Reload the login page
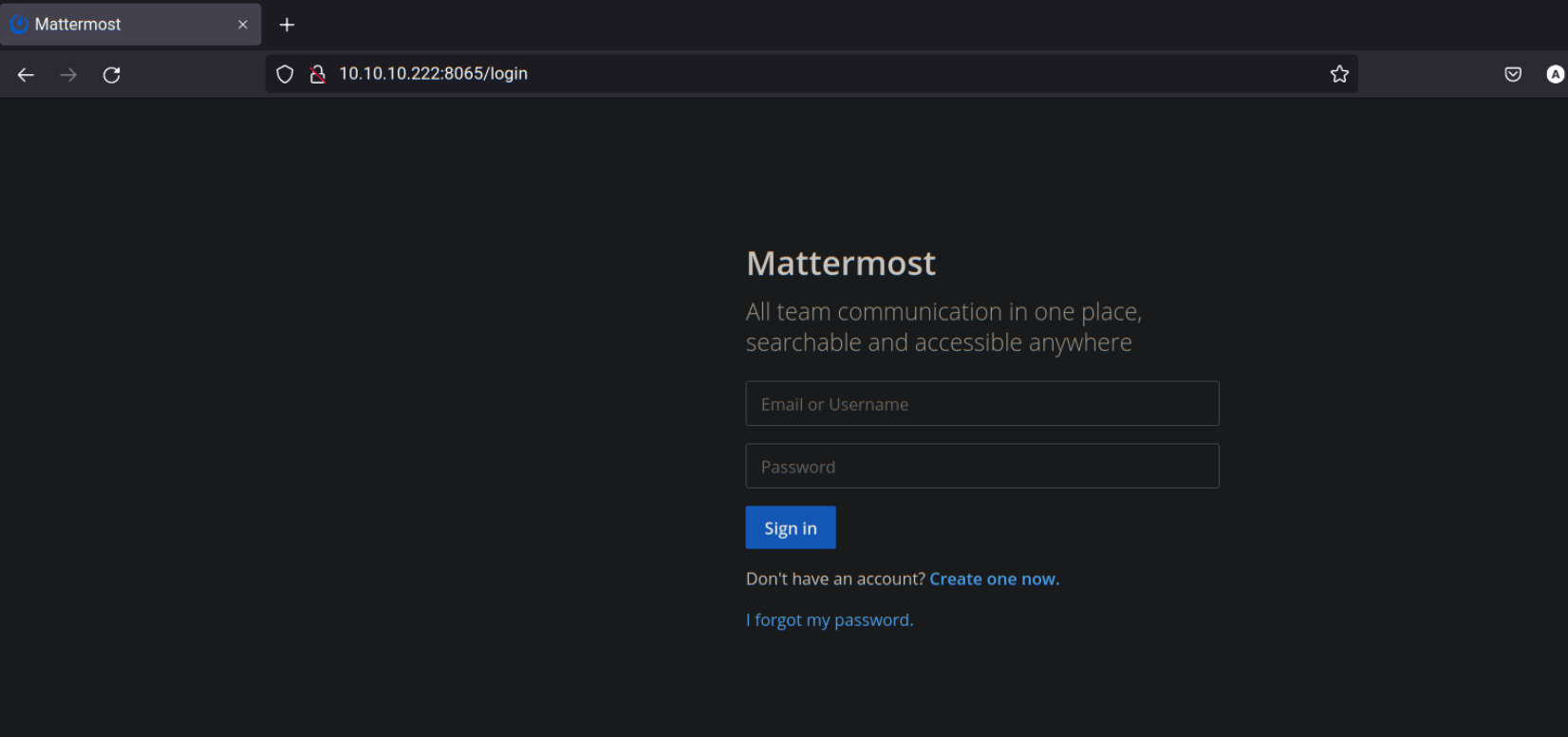Viewport: 1568px width, 737px height. 112,75
